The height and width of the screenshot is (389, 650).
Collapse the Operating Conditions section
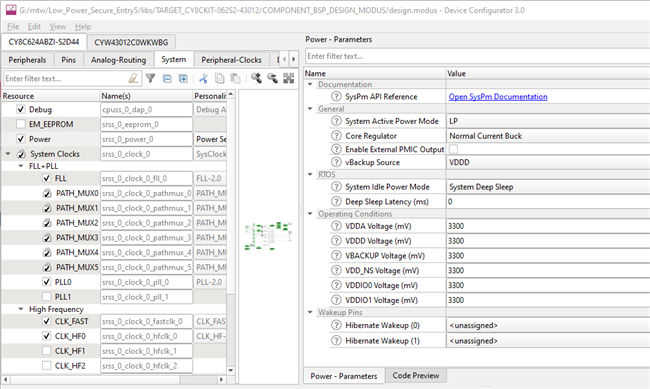310,214
